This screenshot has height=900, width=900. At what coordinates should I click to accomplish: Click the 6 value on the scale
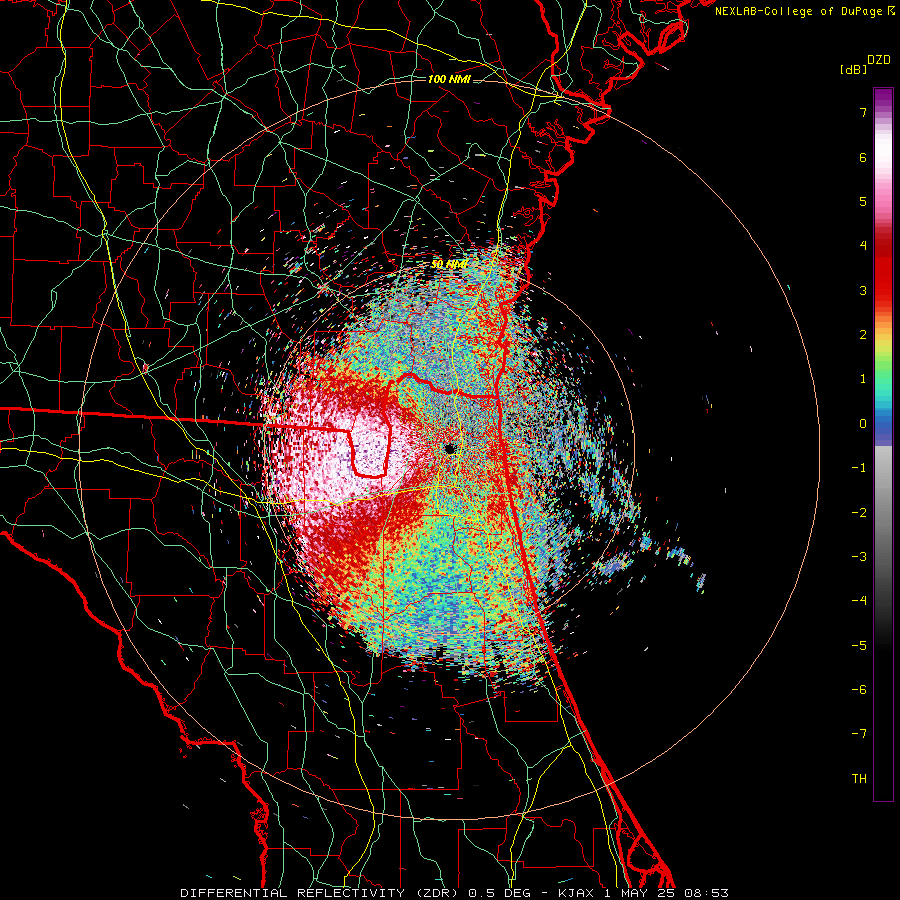[x=863, y=157]
